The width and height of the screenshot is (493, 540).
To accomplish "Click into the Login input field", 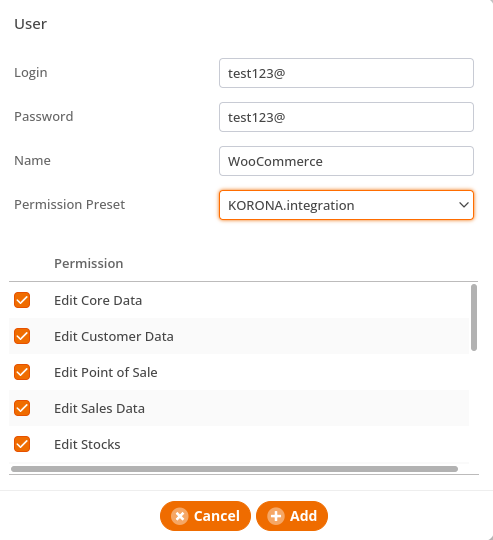I will pos(346,73).
